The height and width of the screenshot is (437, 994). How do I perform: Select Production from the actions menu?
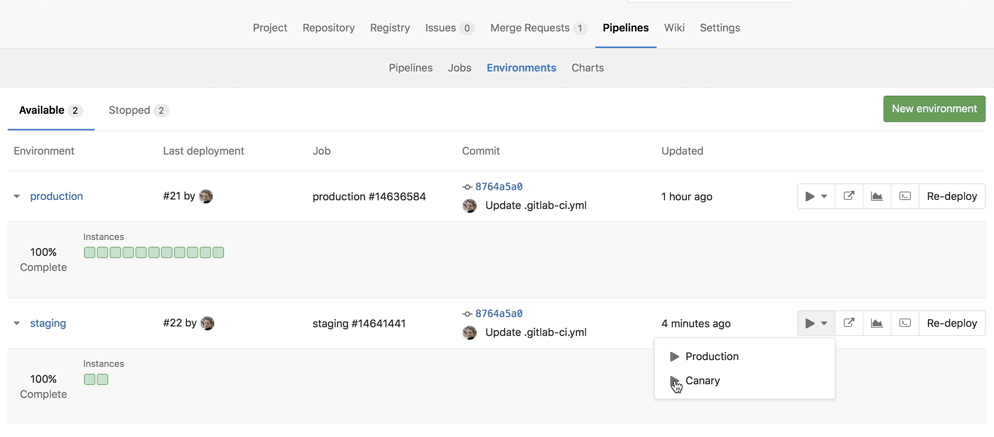point(711,356)
